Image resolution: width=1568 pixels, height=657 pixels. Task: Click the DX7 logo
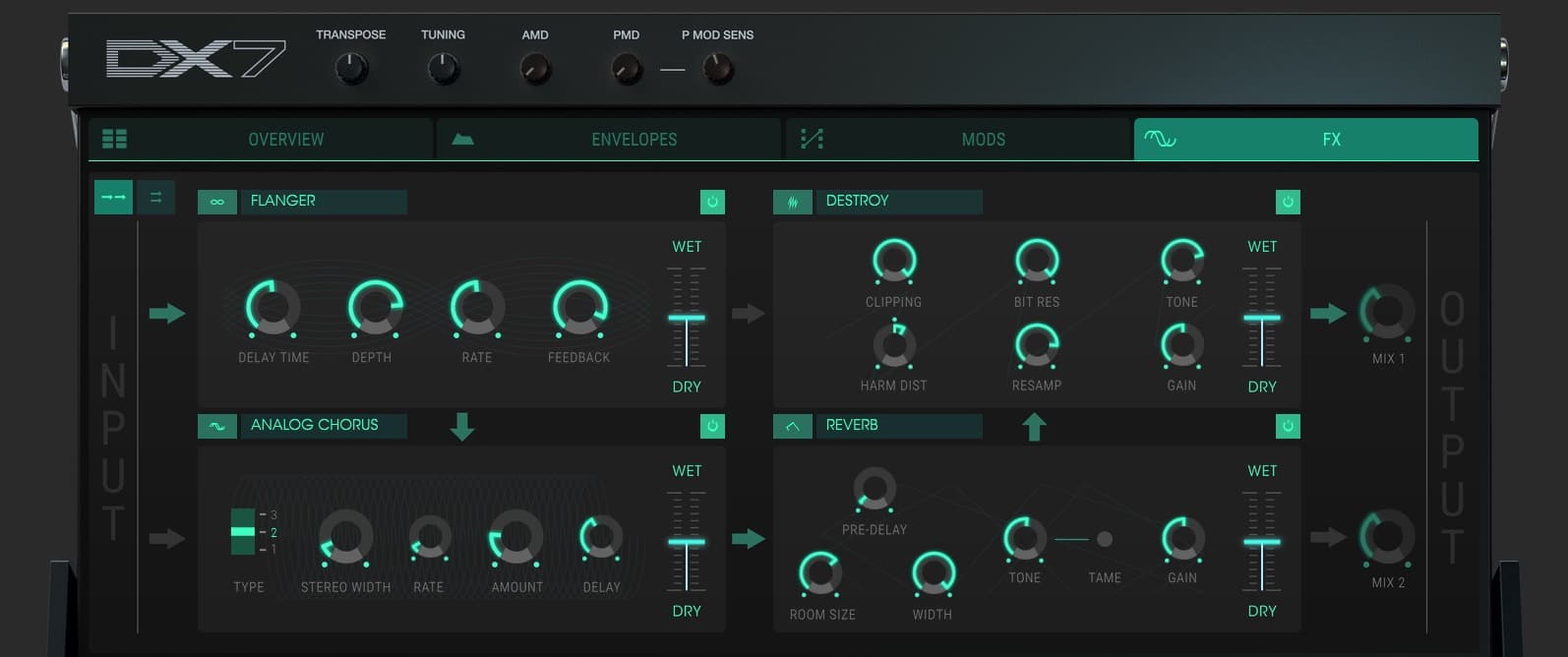point(196,59)
